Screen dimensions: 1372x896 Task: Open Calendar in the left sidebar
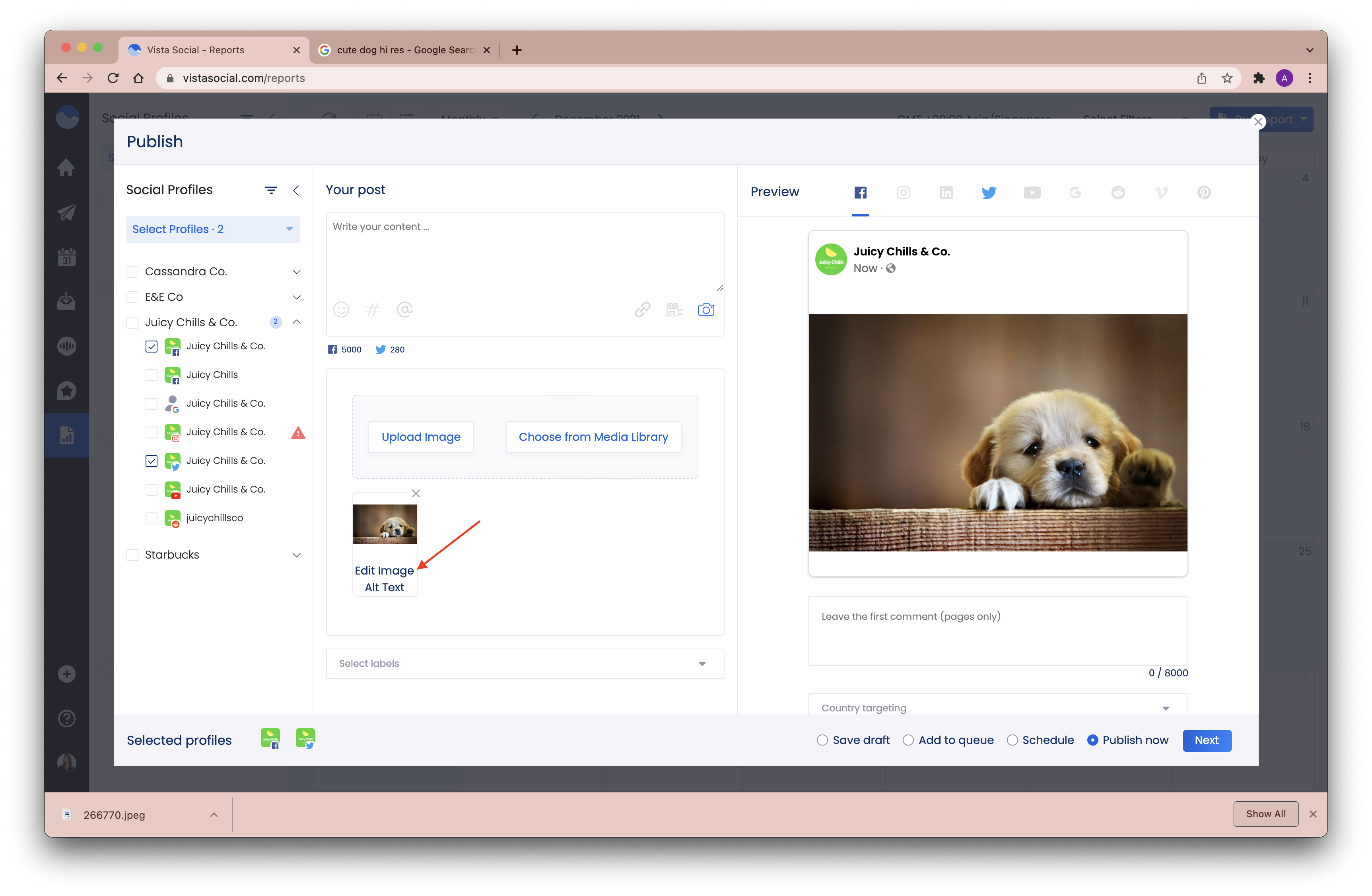click(66, 257)
